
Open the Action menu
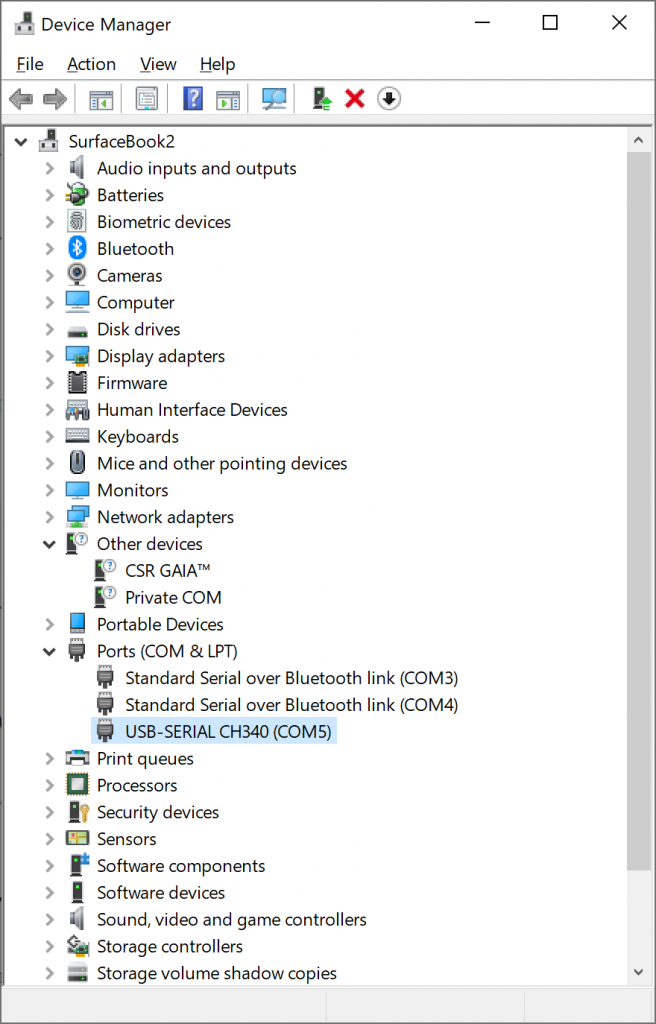point(91,64)
